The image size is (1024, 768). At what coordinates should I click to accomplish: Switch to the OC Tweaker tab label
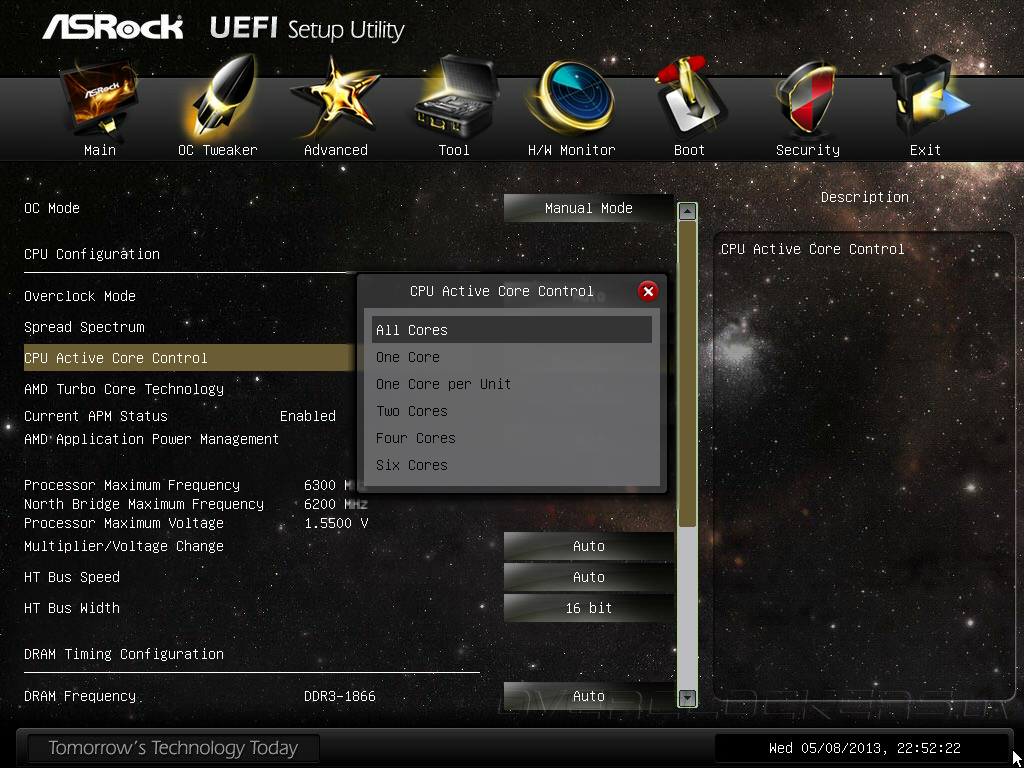218,150
